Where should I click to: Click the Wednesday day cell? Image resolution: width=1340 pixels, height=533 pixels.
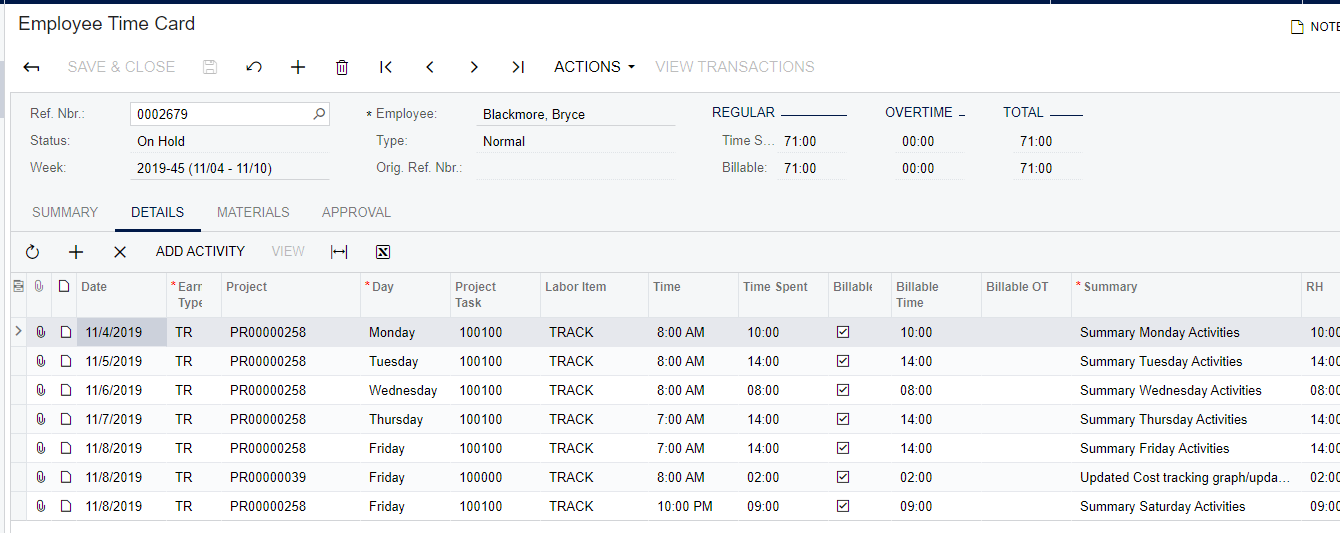405,390
